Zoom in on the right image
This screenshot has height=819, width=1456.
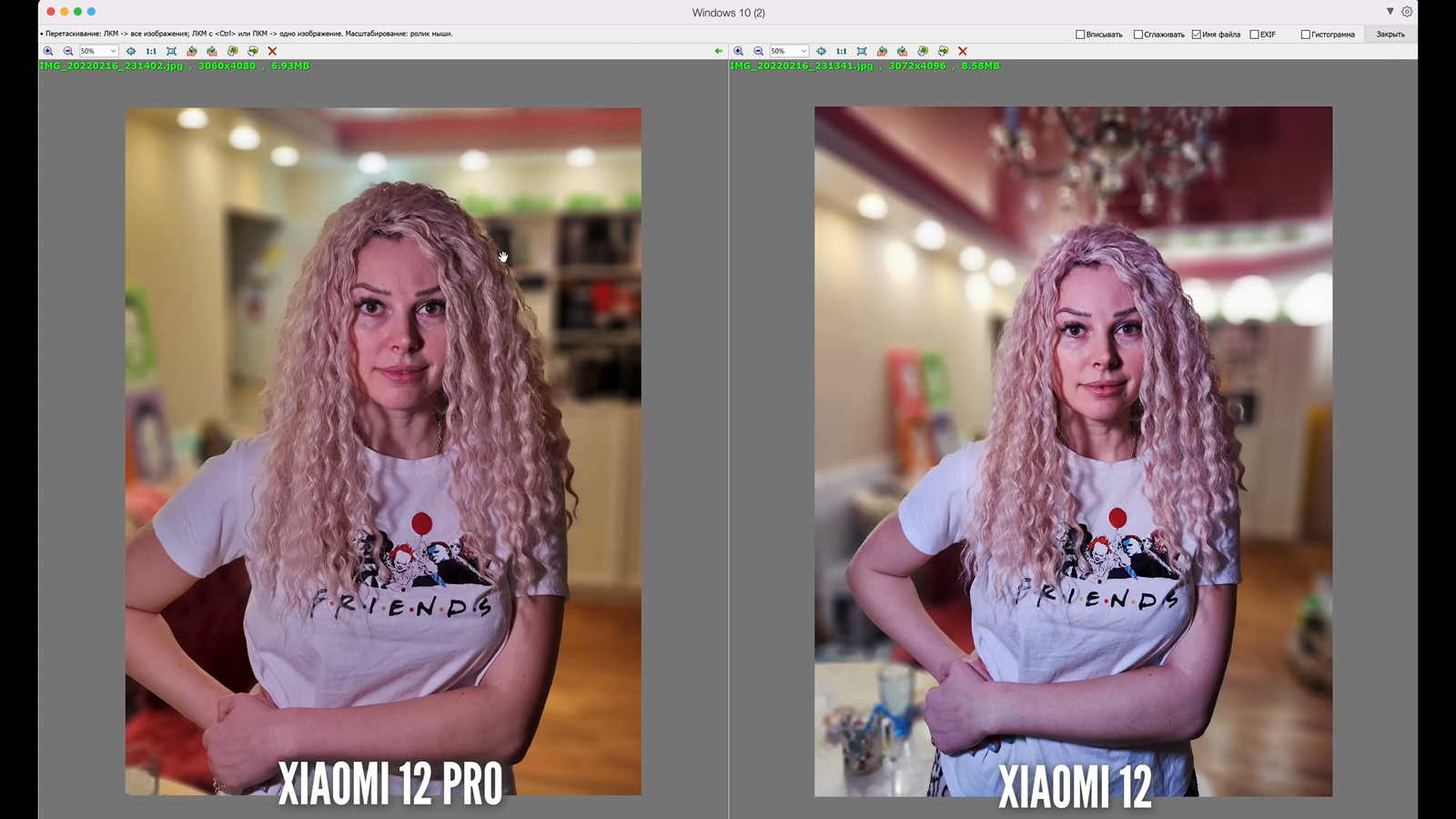[x=739, y=51]
